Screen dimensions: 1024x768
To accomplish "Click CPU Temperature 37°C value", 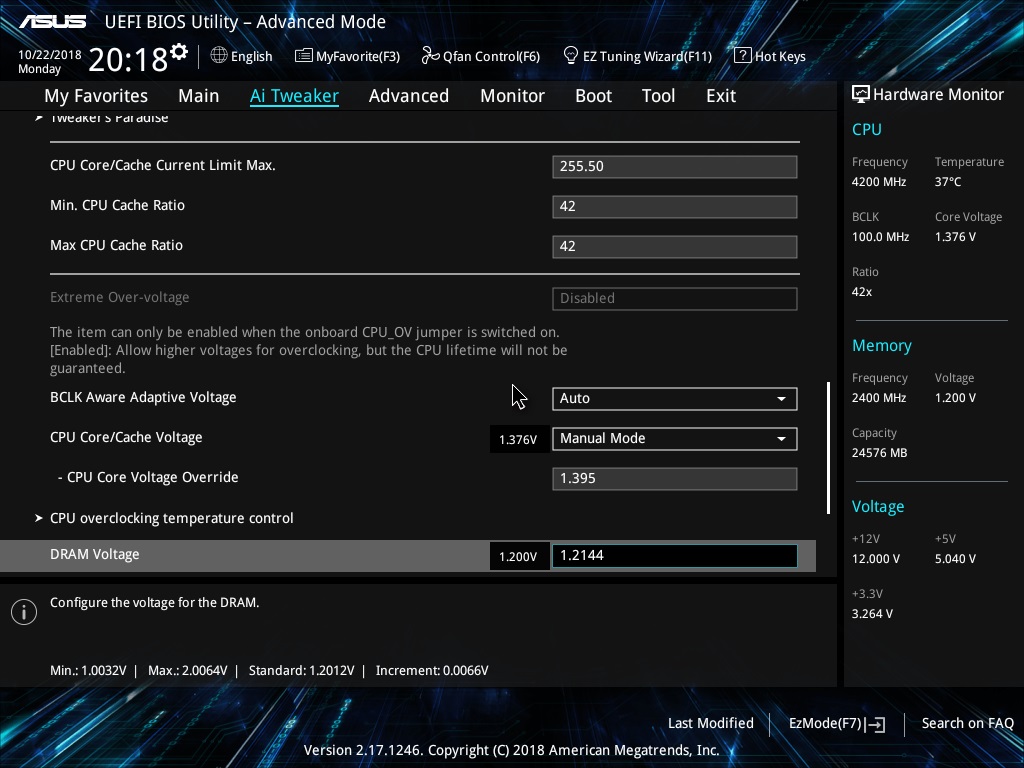I will click(948, 182).
